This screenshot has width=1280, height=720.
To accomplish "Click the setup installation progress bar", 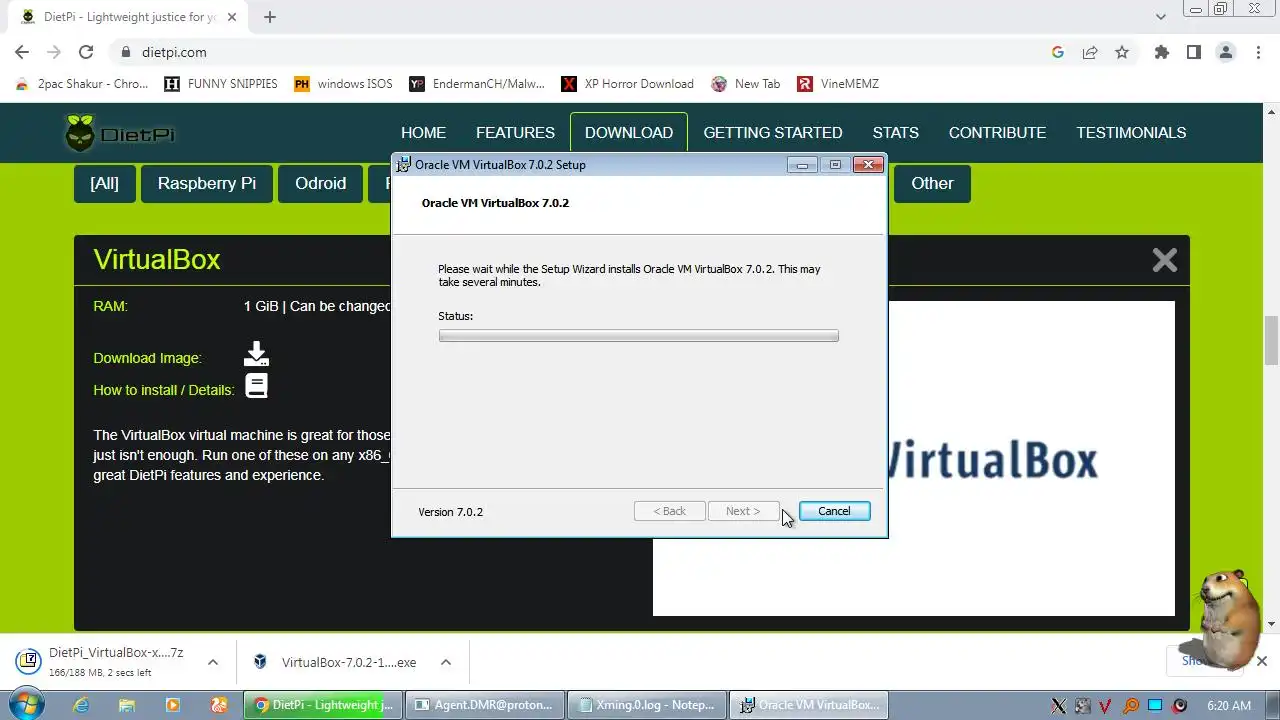I will pos(638,336).
